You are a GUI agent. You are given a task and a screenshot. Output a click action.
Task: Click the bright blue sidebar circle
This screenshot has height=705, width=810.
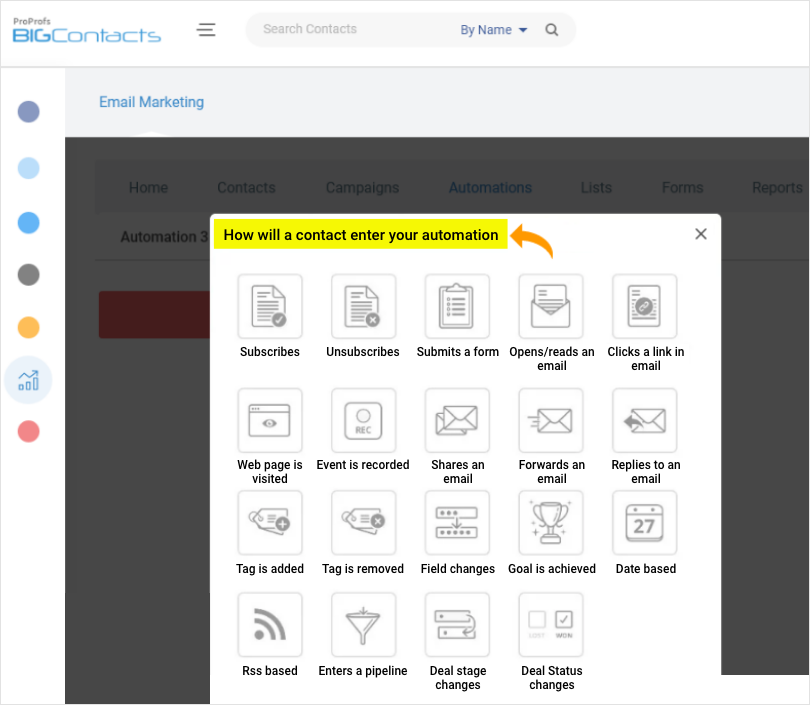[x=28, y=223]
